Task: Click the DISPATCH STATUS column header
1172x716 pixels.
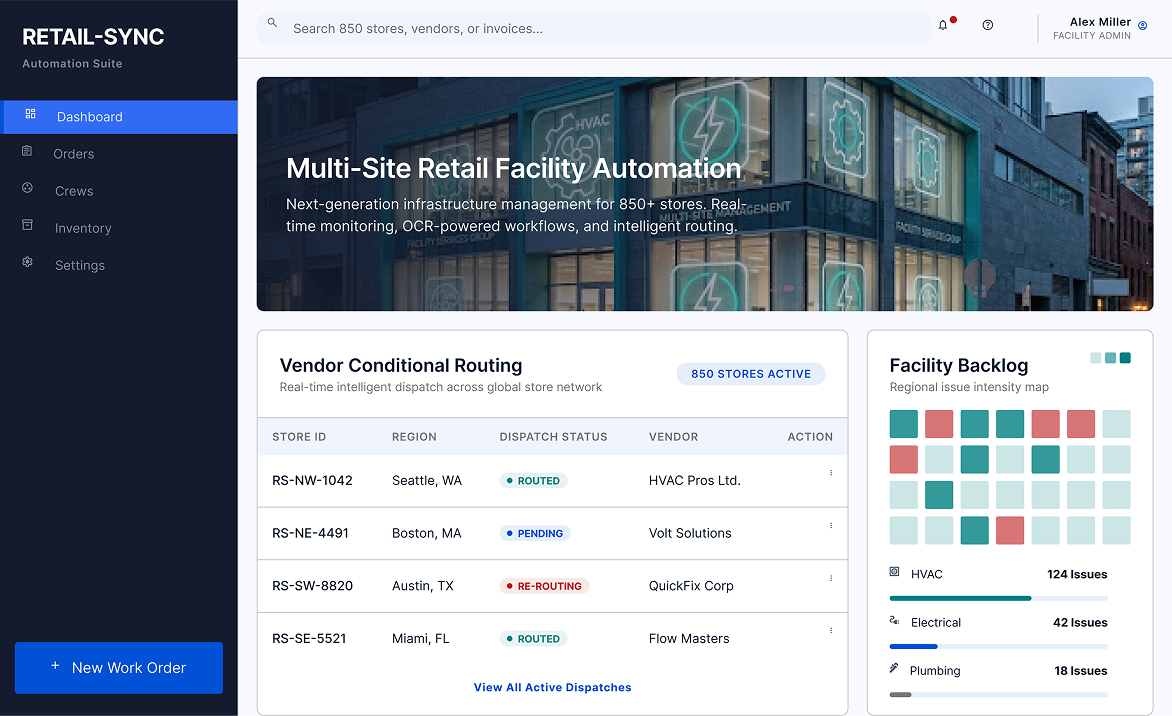Action: coord(553,437)
